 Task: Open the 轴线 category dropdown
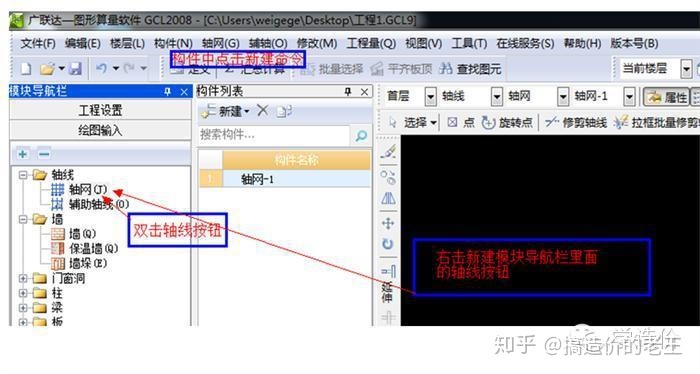tap(496, 97)
